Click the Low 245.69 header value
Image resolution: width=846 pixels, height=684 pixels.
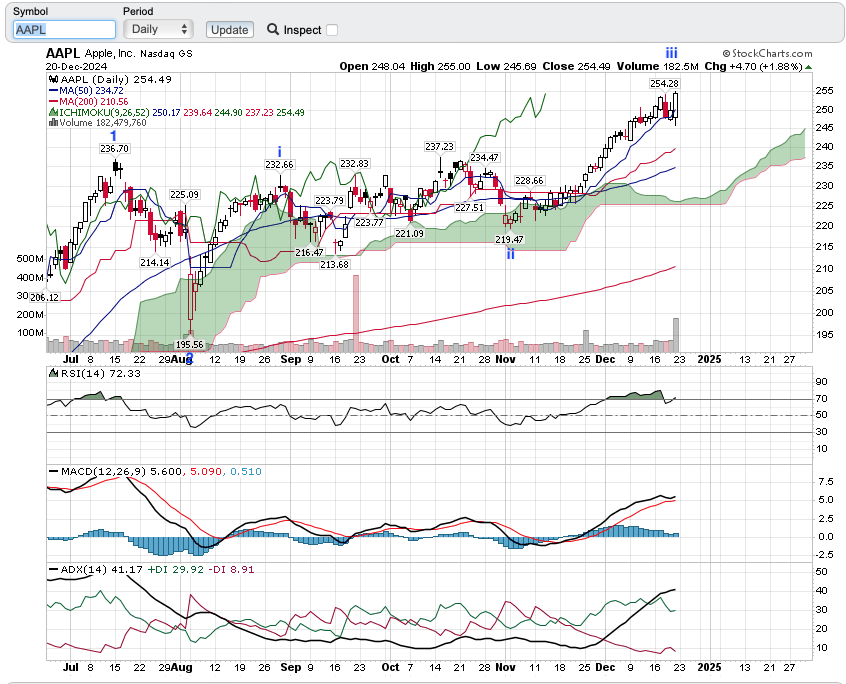coord(507,66)
